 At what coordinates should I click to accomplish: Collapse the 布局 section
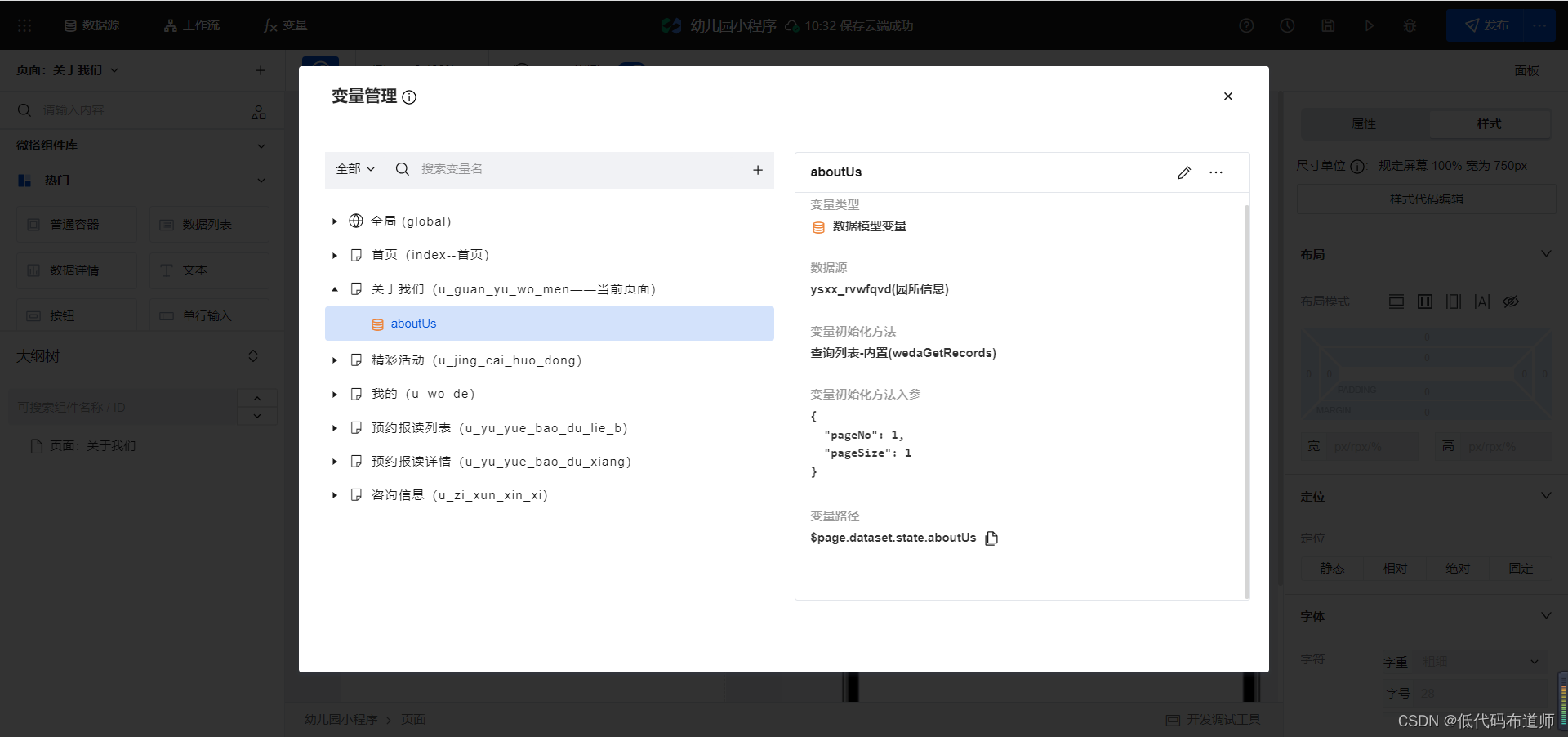[1546, 254]
